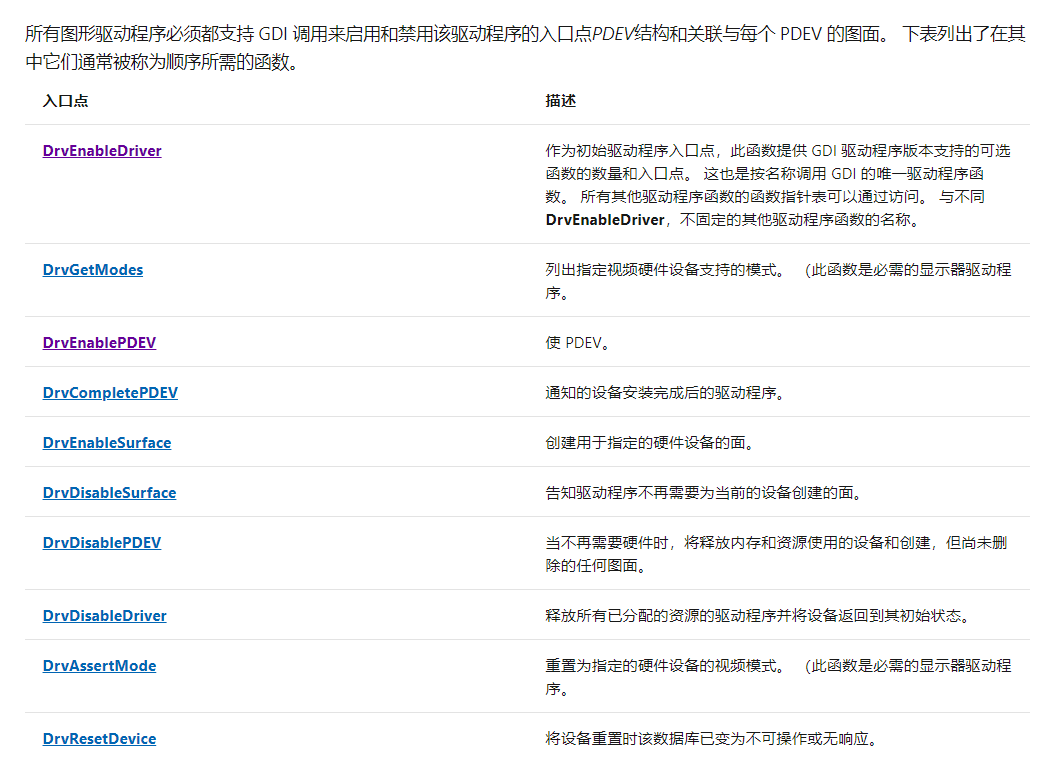Click the DrvGetModes hyperlink

pyautogui.click(x=92, y=269)
